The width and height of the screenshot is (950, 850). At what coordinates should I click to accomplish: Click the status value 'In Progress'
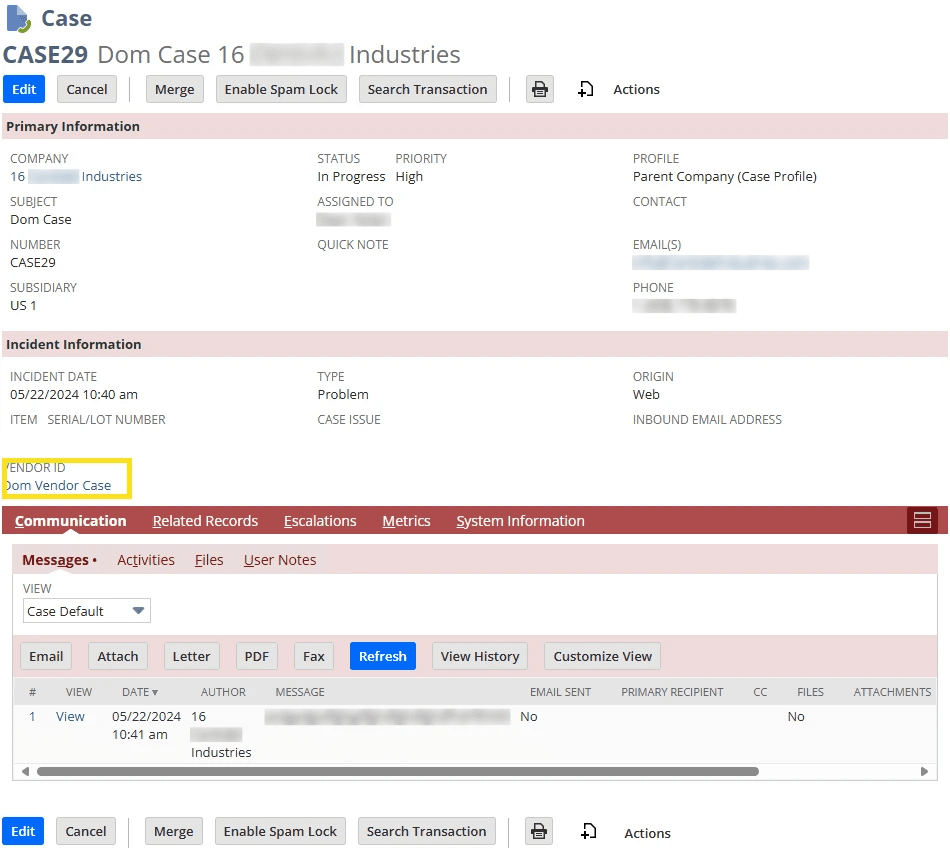pos(351,176)
